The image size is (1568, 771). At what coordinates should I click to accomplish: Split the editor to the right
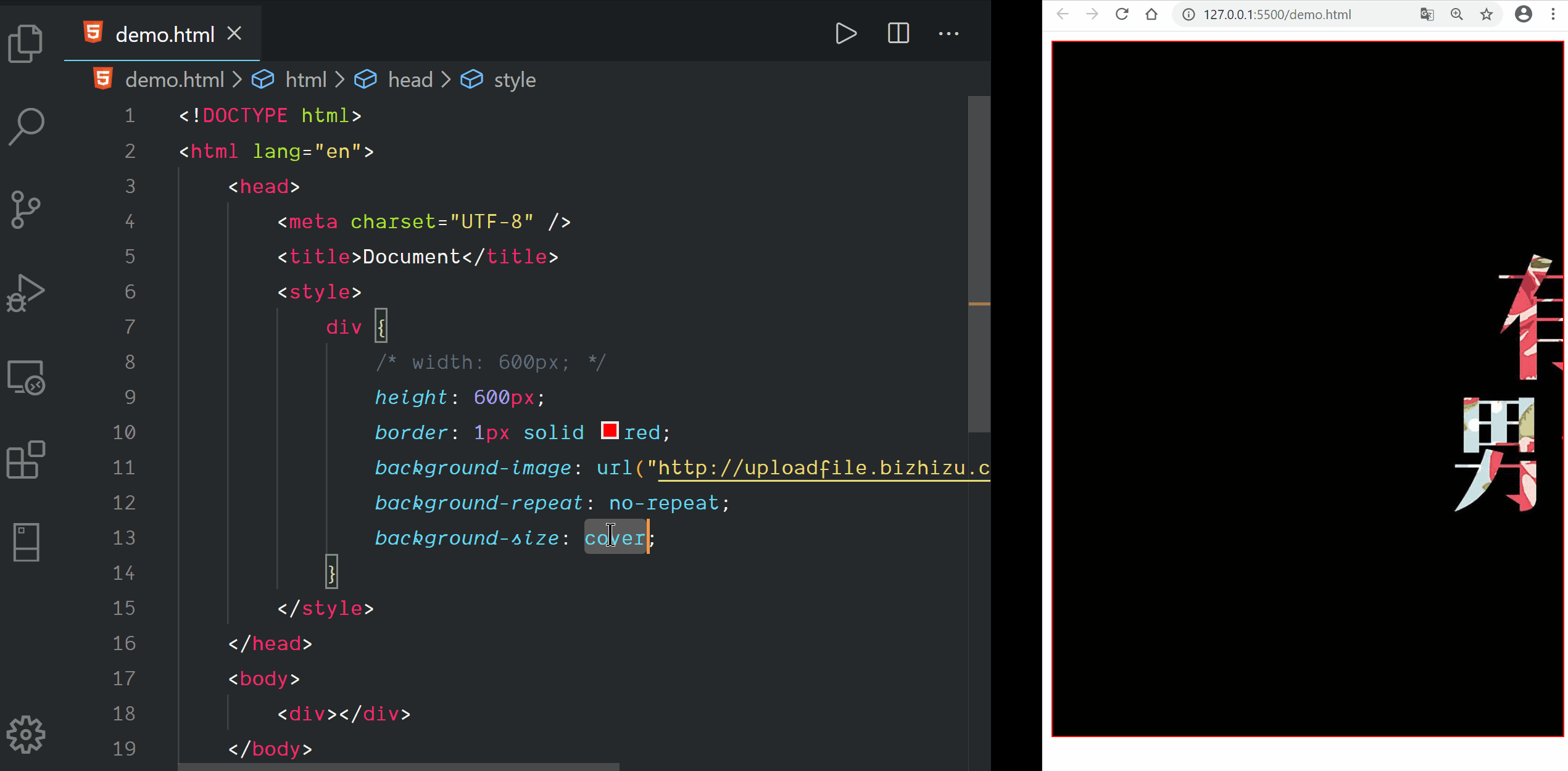tap(898, 33)
